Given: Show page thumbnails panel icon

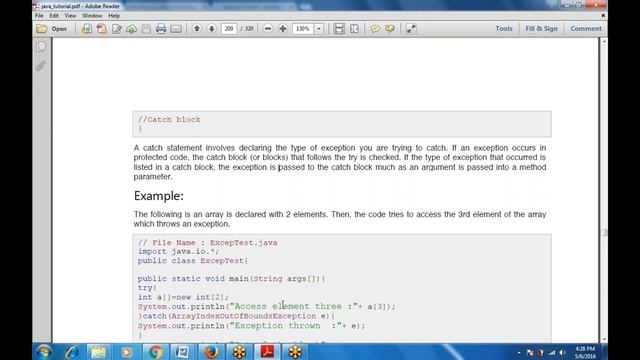Looking at the screenshot, I should tap(41, 46).
